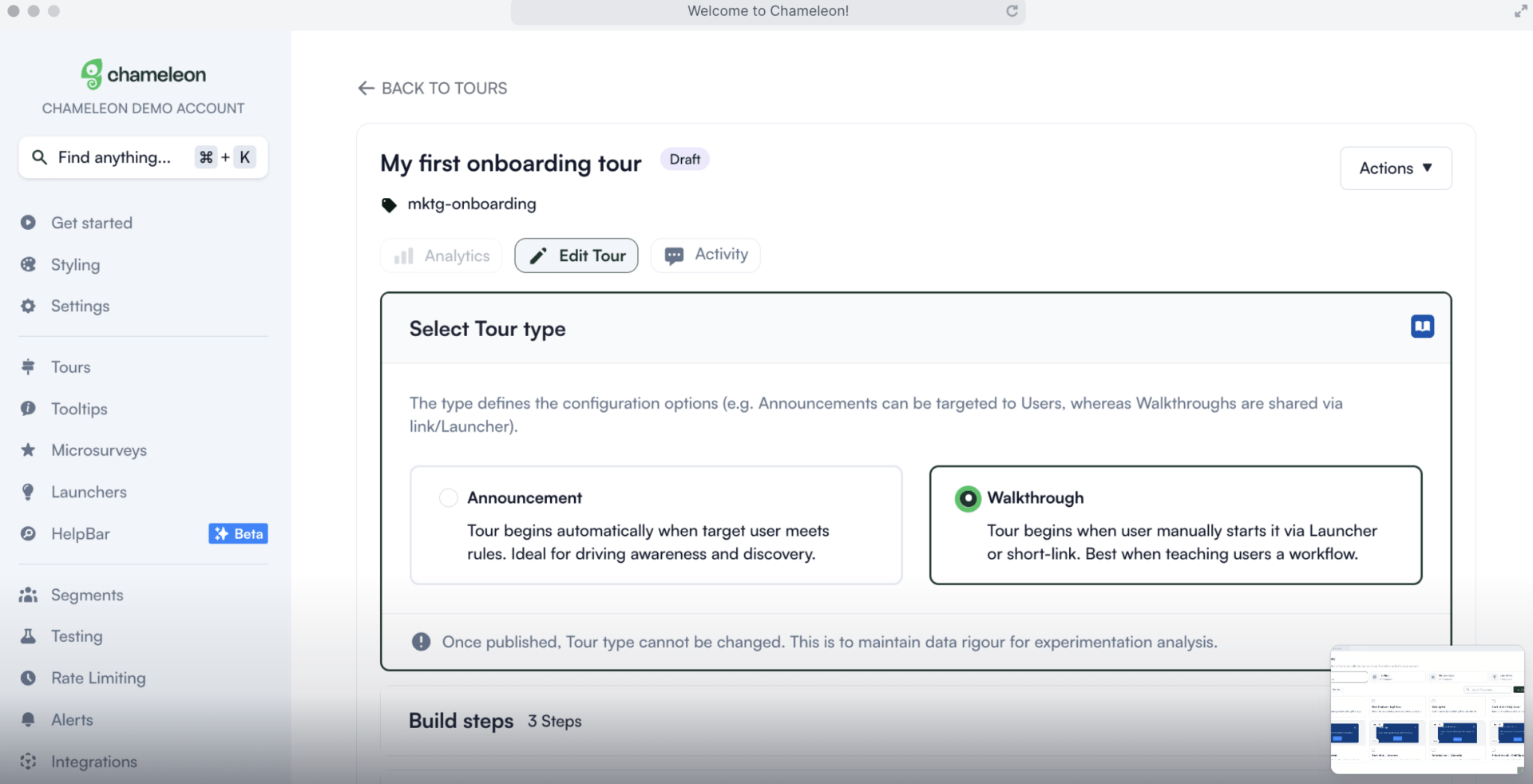Open Styling palette icon in sidebar
Viewport: 1533px width, 784px height.
pos(29,264)
